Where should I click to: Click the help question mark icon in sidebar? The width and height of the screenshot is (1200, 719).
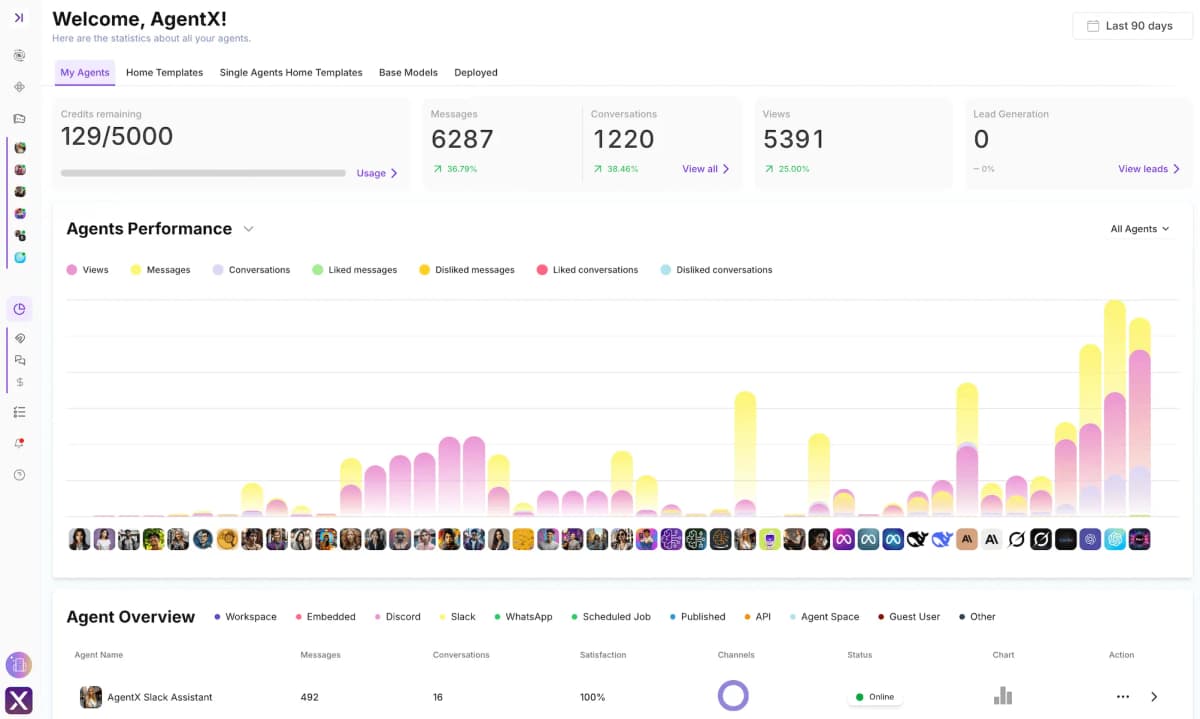pyautogui.click(x=19, y=475)
